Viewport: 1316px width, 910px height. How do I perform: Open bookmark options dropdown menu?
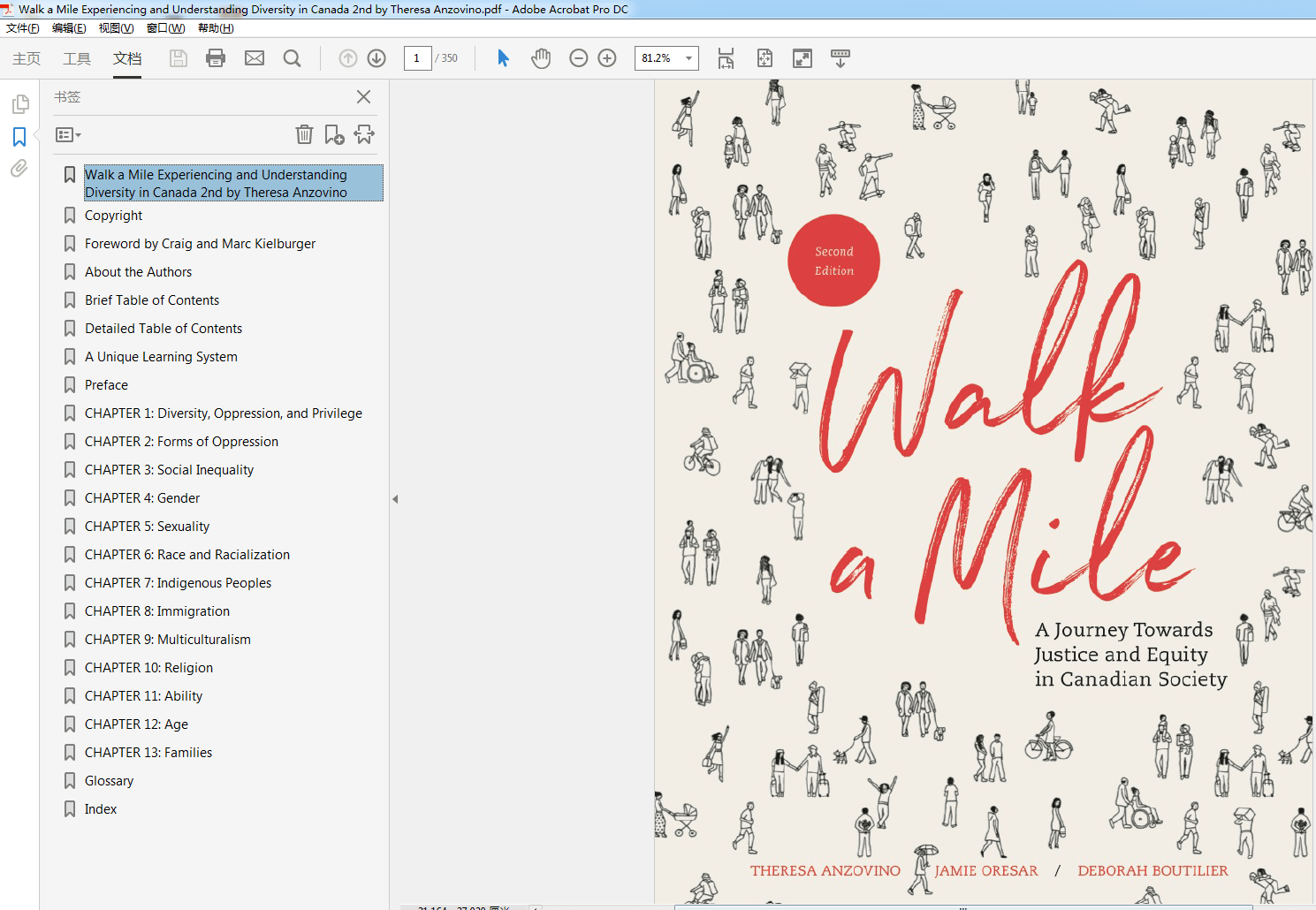pos(68,135)
